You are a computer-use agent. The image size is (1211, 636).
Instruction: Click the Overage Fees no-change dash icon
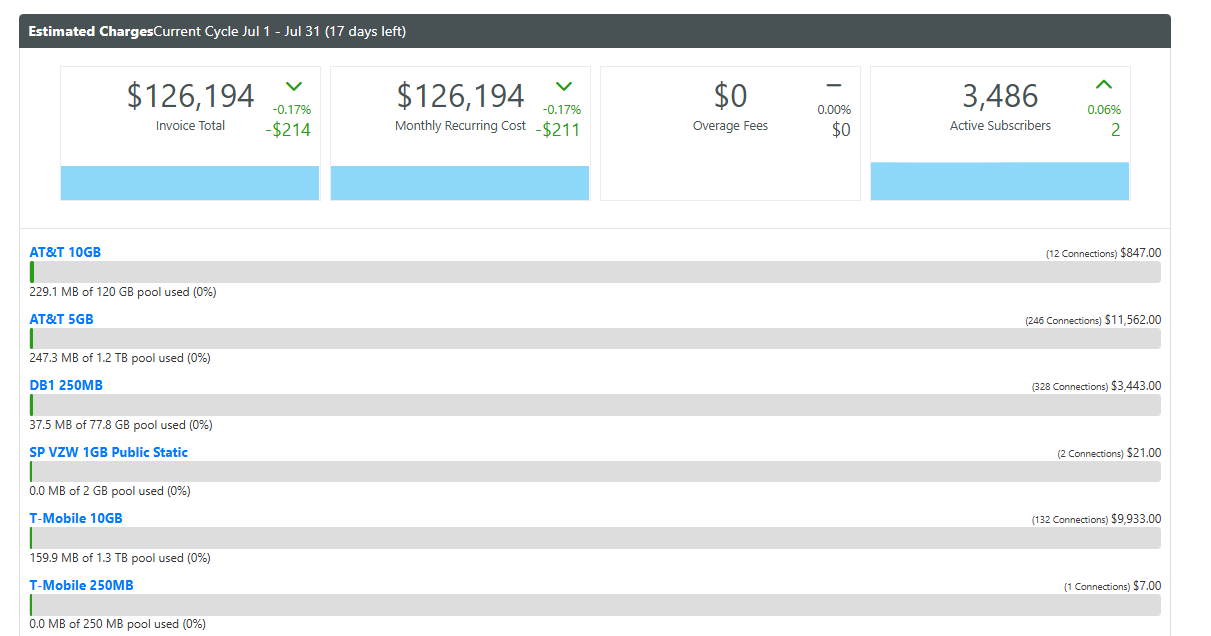point(834,84)
